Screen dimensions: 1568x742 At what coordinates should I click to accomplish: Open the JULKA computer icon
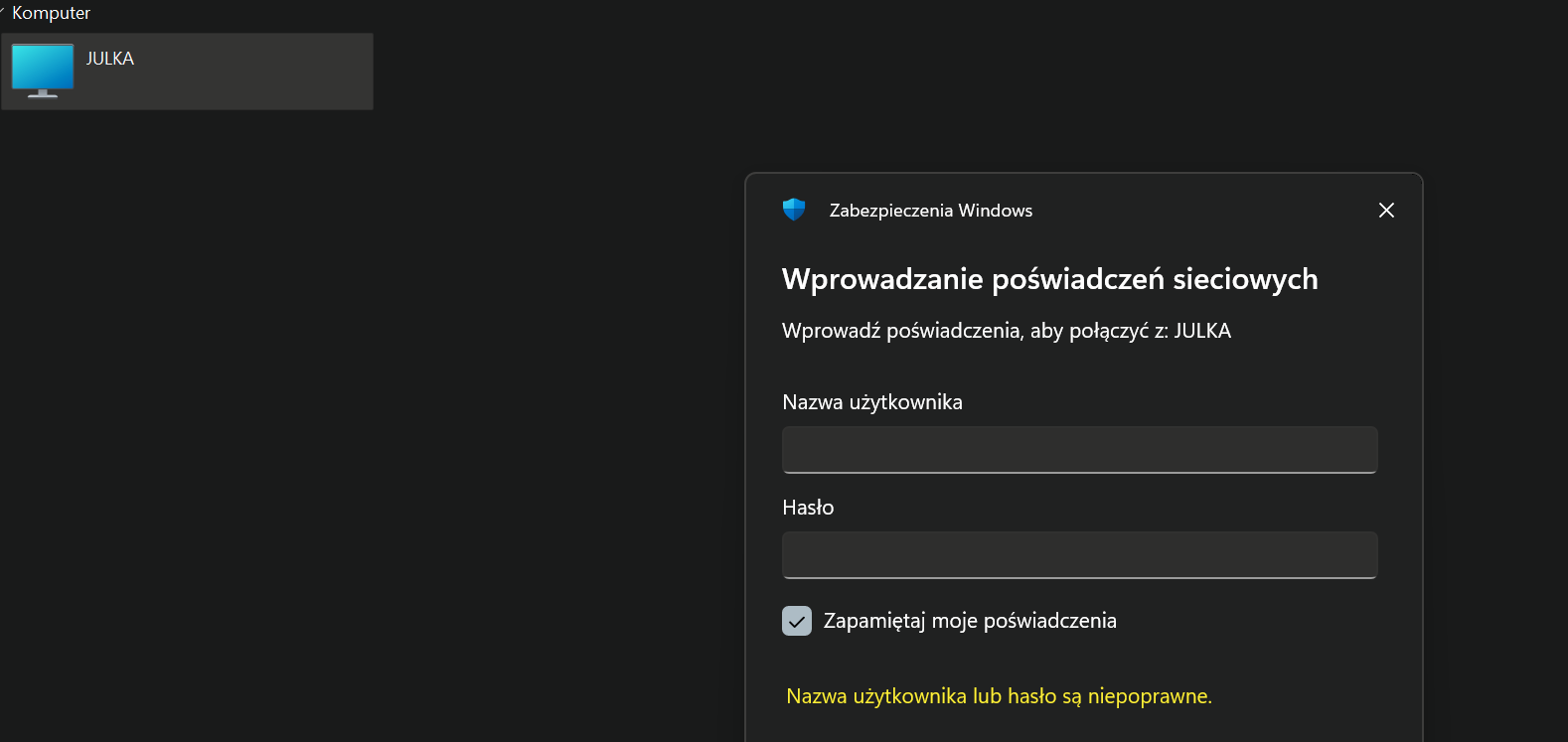click(x=43, y=72)
